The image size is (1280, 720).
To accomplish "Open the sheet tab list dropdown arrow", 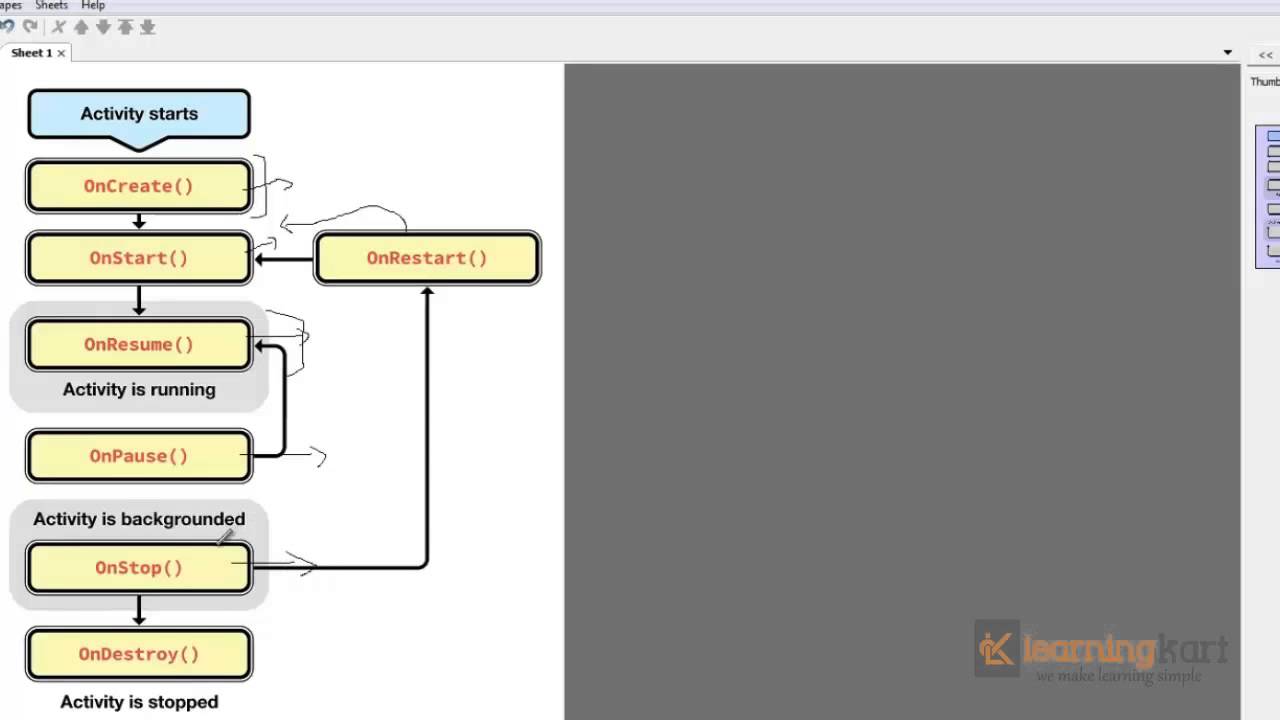I will pos(1227,53).
